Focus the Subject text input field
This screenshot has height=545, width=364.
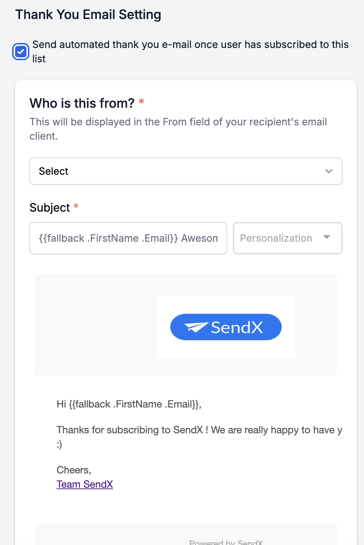pos(128,238)
